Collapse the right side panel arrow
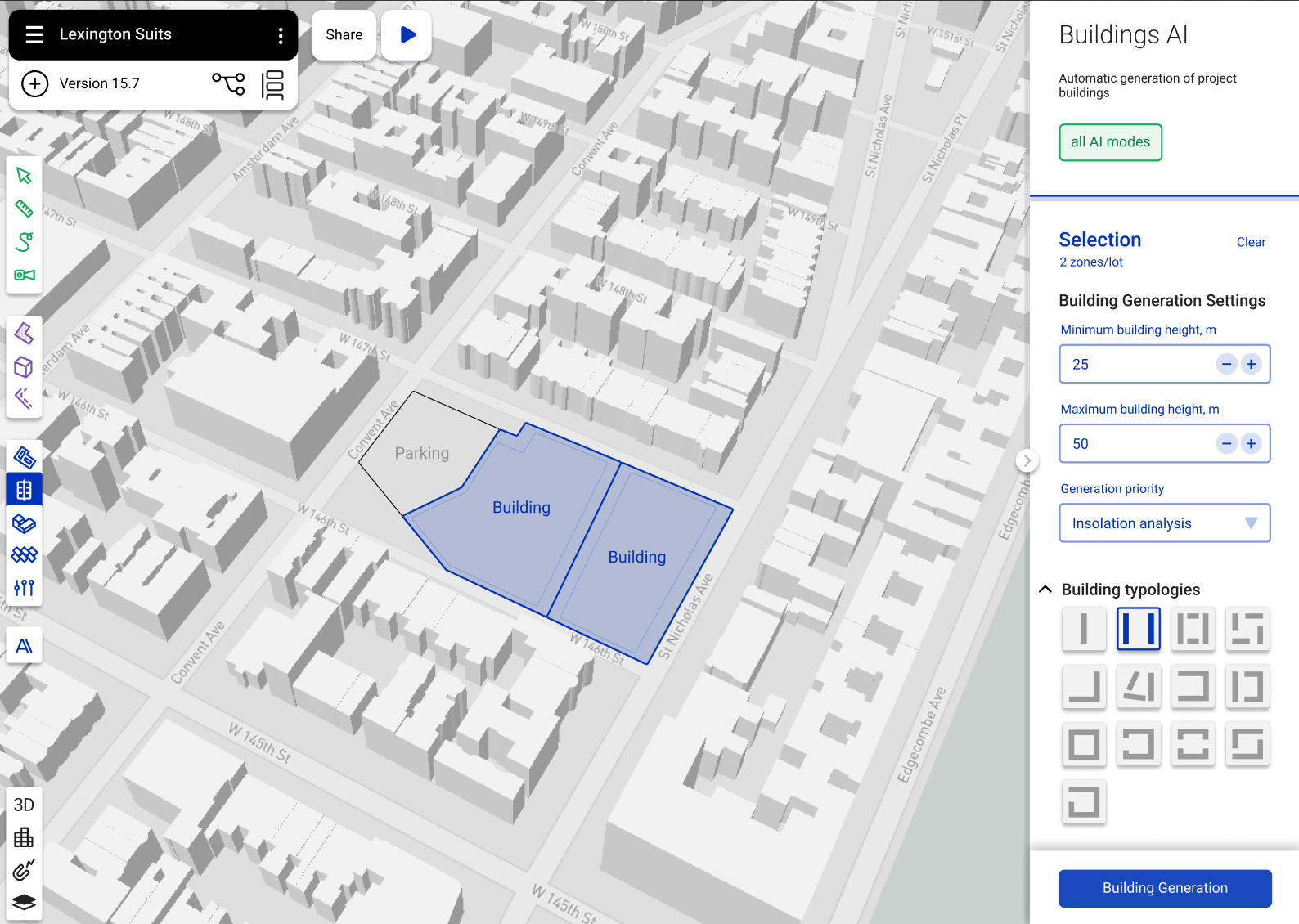 tap(1027, 460)
